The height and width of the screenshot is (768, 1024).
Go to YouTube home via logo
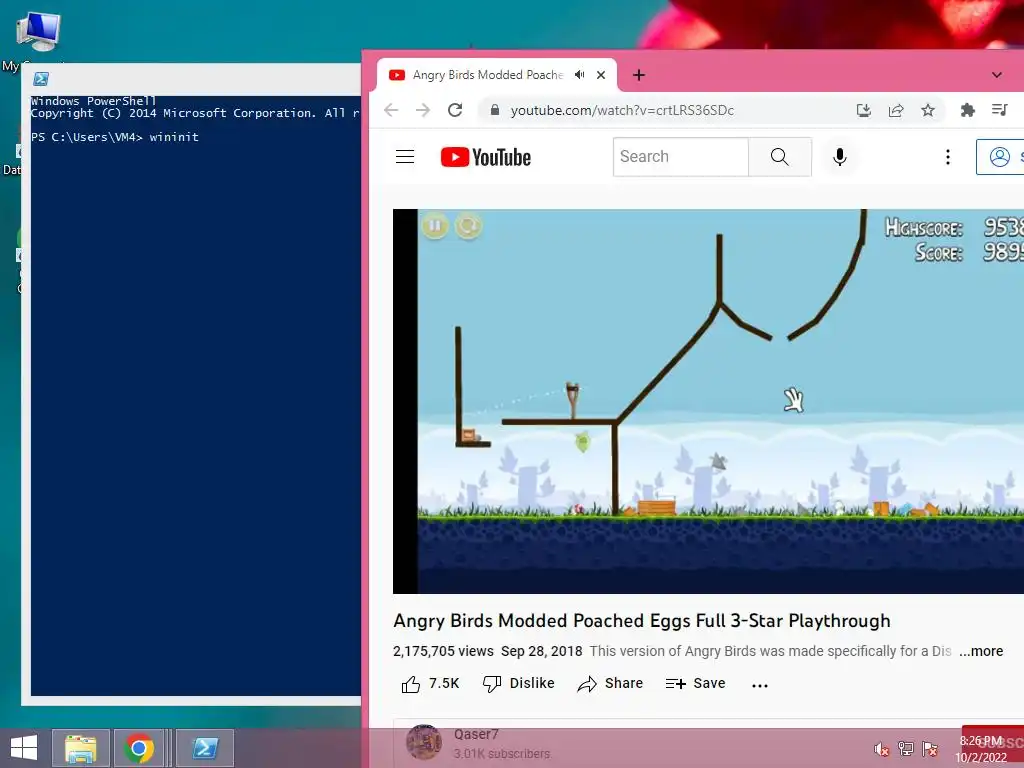[x=486, y=157]
